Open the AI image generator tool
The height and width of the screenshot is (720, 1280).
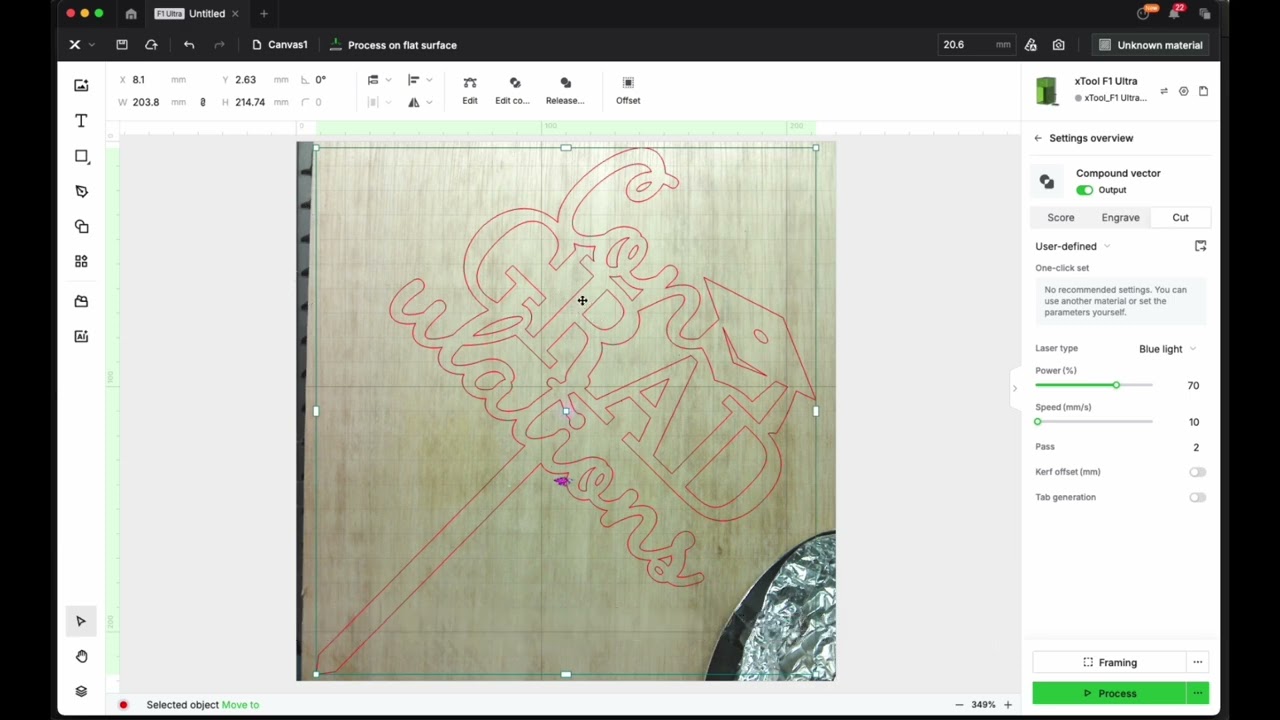81,336
